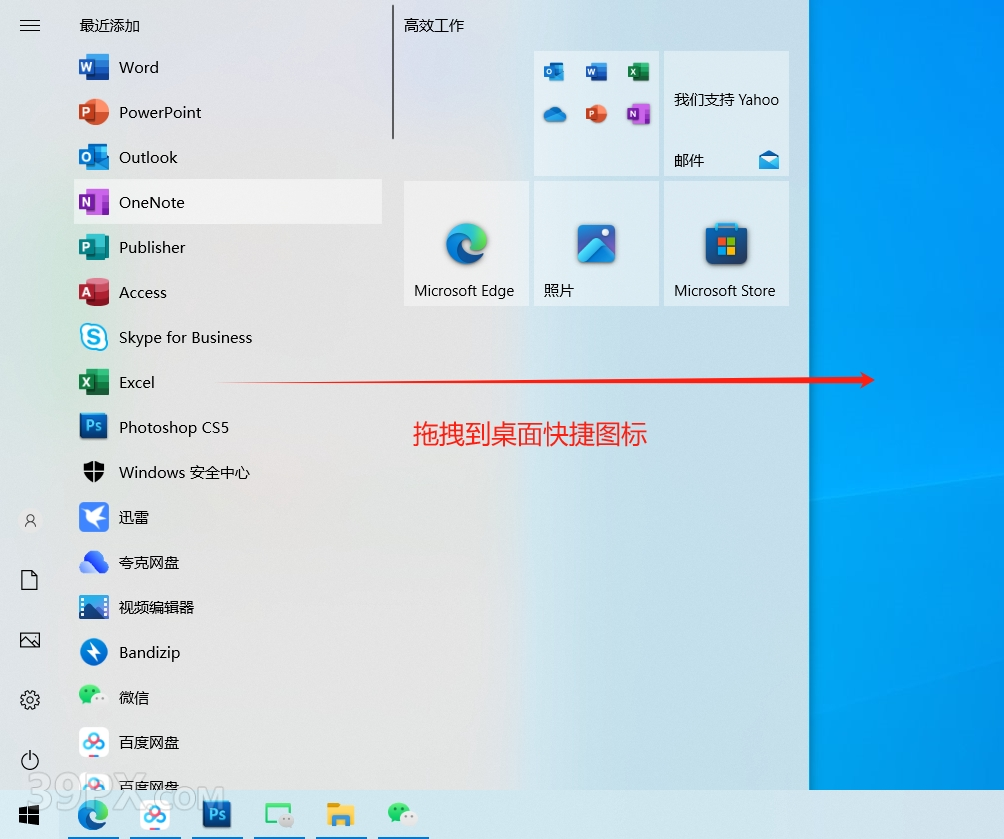The width and height of the screenshot is (1004, 839).
Task: Click PowerPoint icon in the Office tile folder
Action: click(596, 114)
